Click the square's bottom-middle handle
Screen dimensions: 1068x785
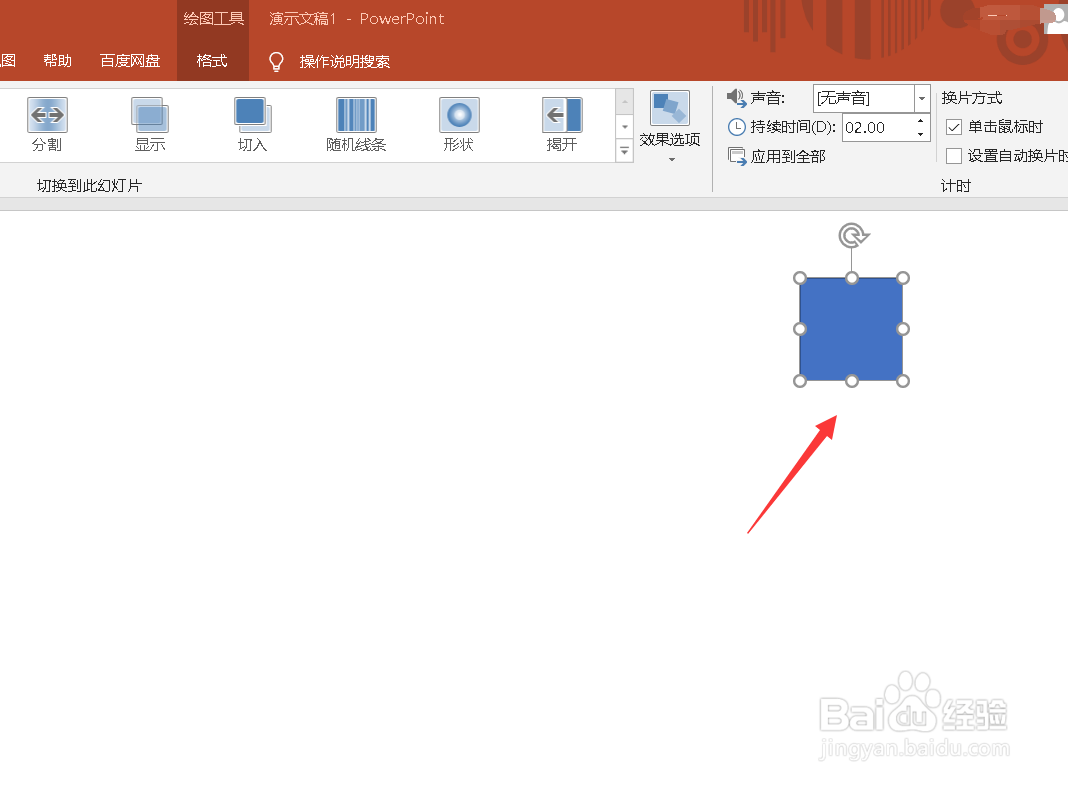click(x=852, y=381)
